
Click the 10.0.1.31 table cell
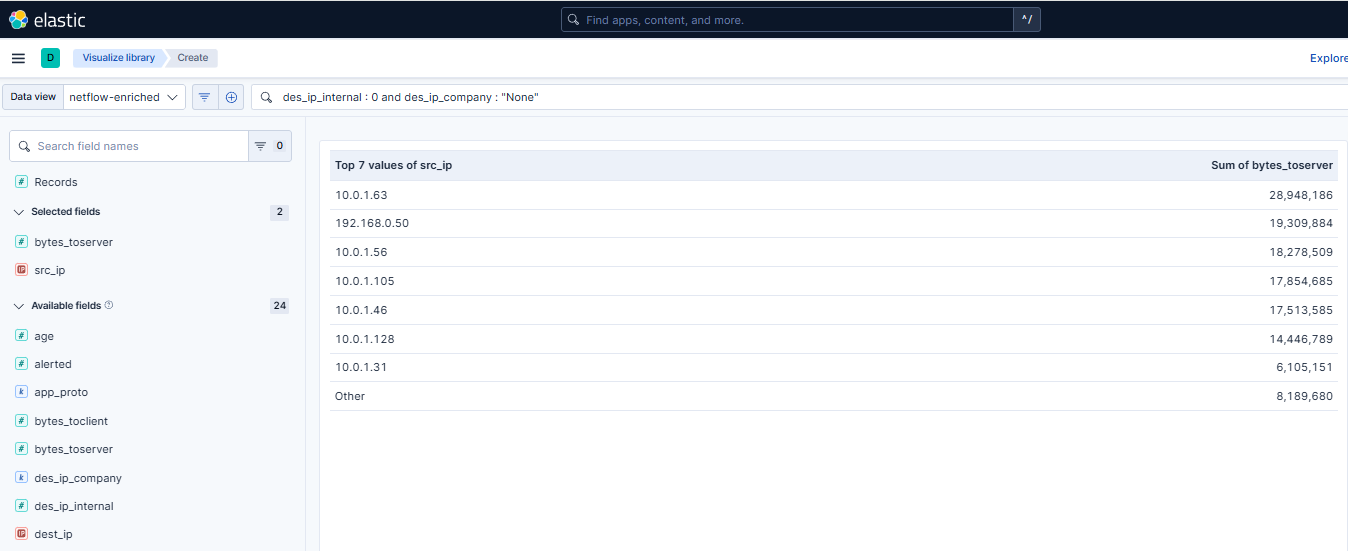pos(361,367)
